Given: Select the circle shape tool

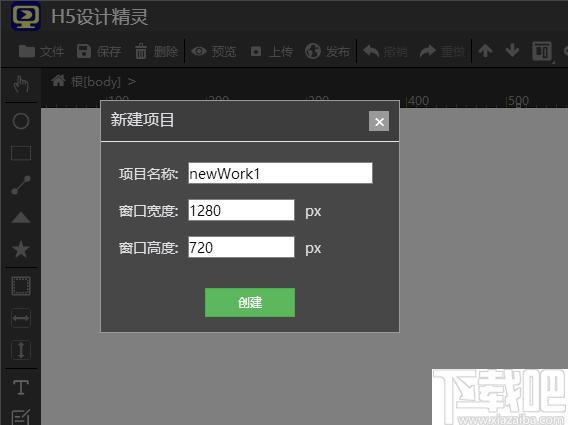Looking at the screenshot, I should [x=21, y=121].
